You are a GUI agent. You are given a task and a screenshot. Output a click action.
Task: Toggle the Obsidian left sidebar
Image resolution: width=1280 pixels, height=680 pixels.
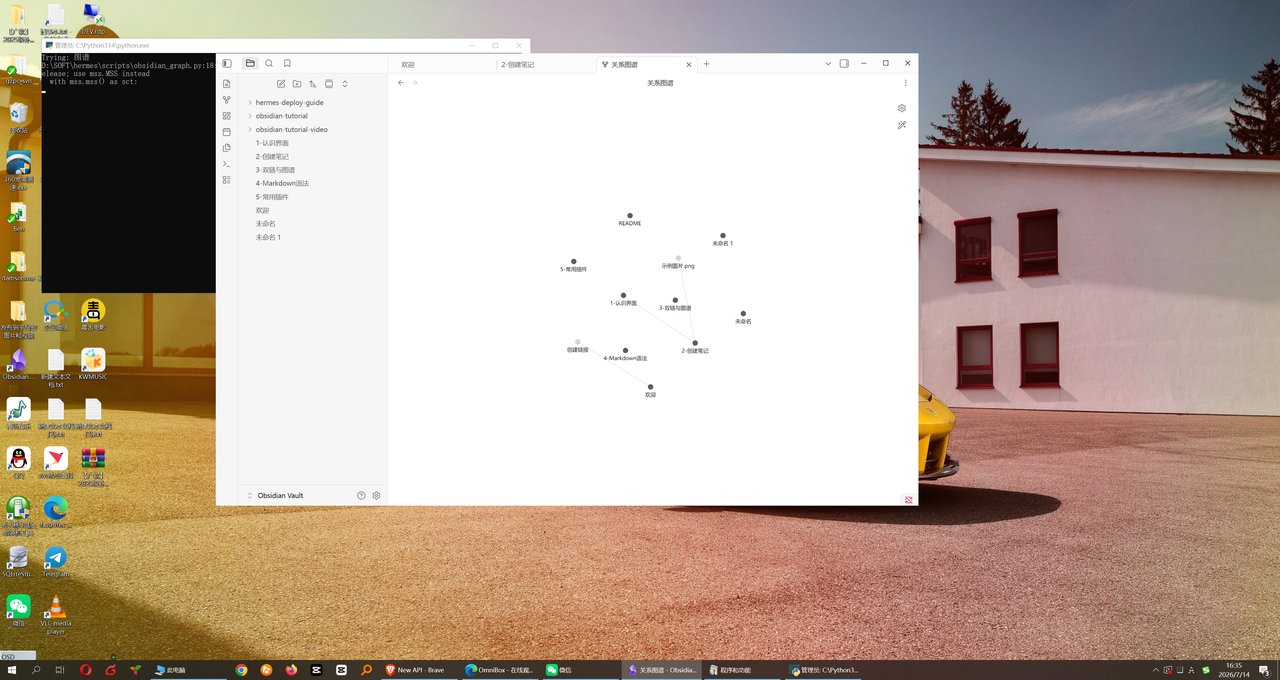(x=227, y=63)
